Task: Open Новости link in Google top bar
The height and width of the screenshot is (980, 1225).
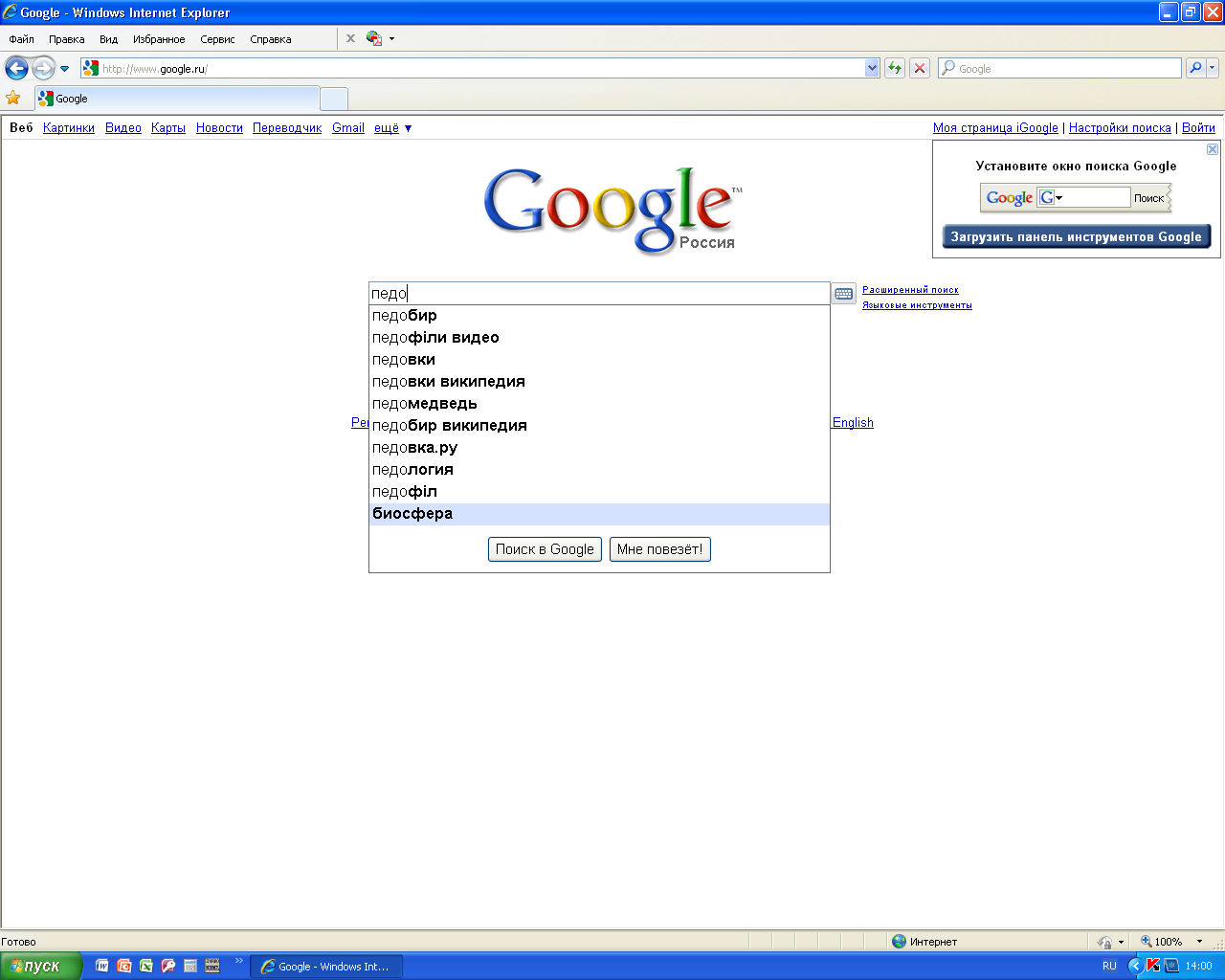Action: [x=219, y=127]
